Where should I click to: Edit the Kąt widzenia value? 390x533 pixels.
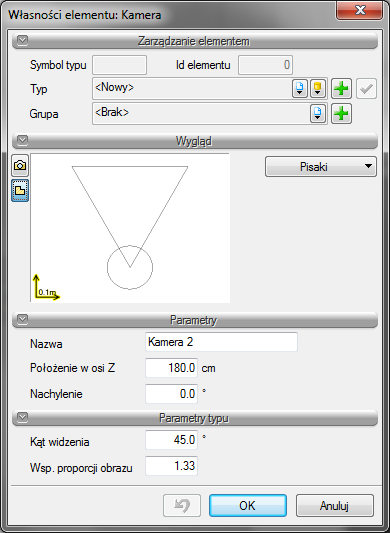click(x=171, y=440)
